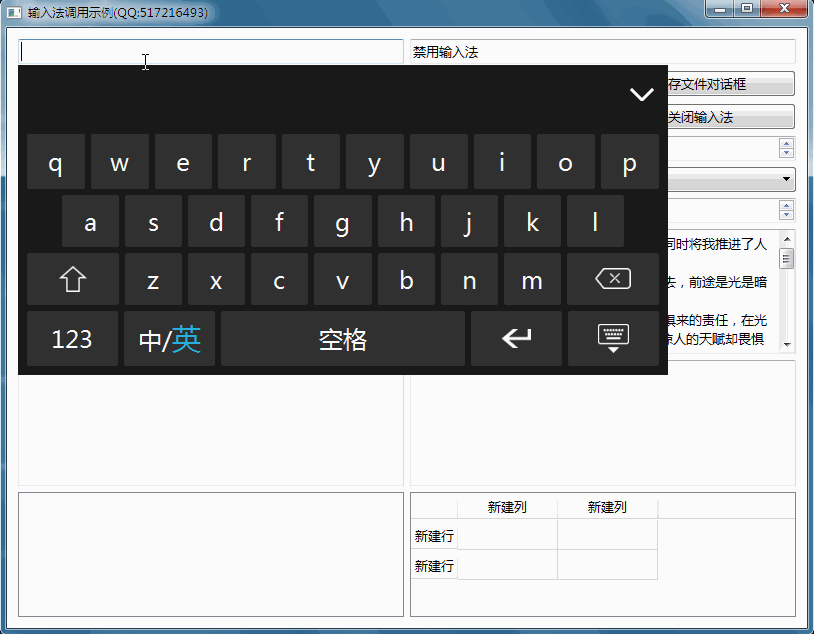Click the first 新建列 column header
The image size is (814, 634).
pos(507,507)
